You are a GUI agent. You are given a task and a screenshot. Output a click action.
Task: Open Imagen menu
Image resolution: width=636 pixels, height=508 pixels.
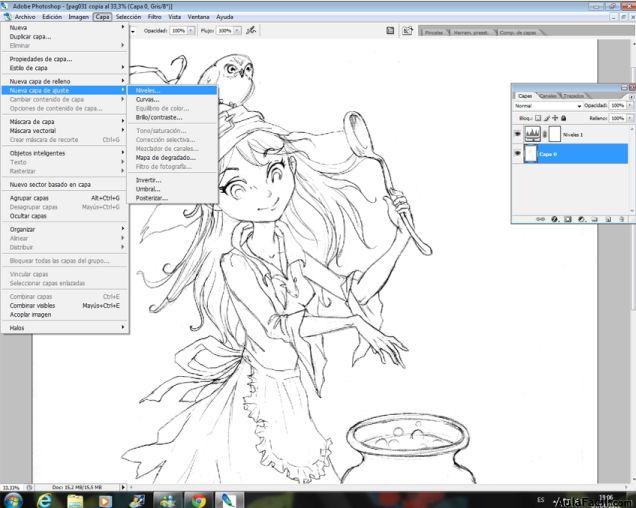pyautogui.click(x=78, y=17)
